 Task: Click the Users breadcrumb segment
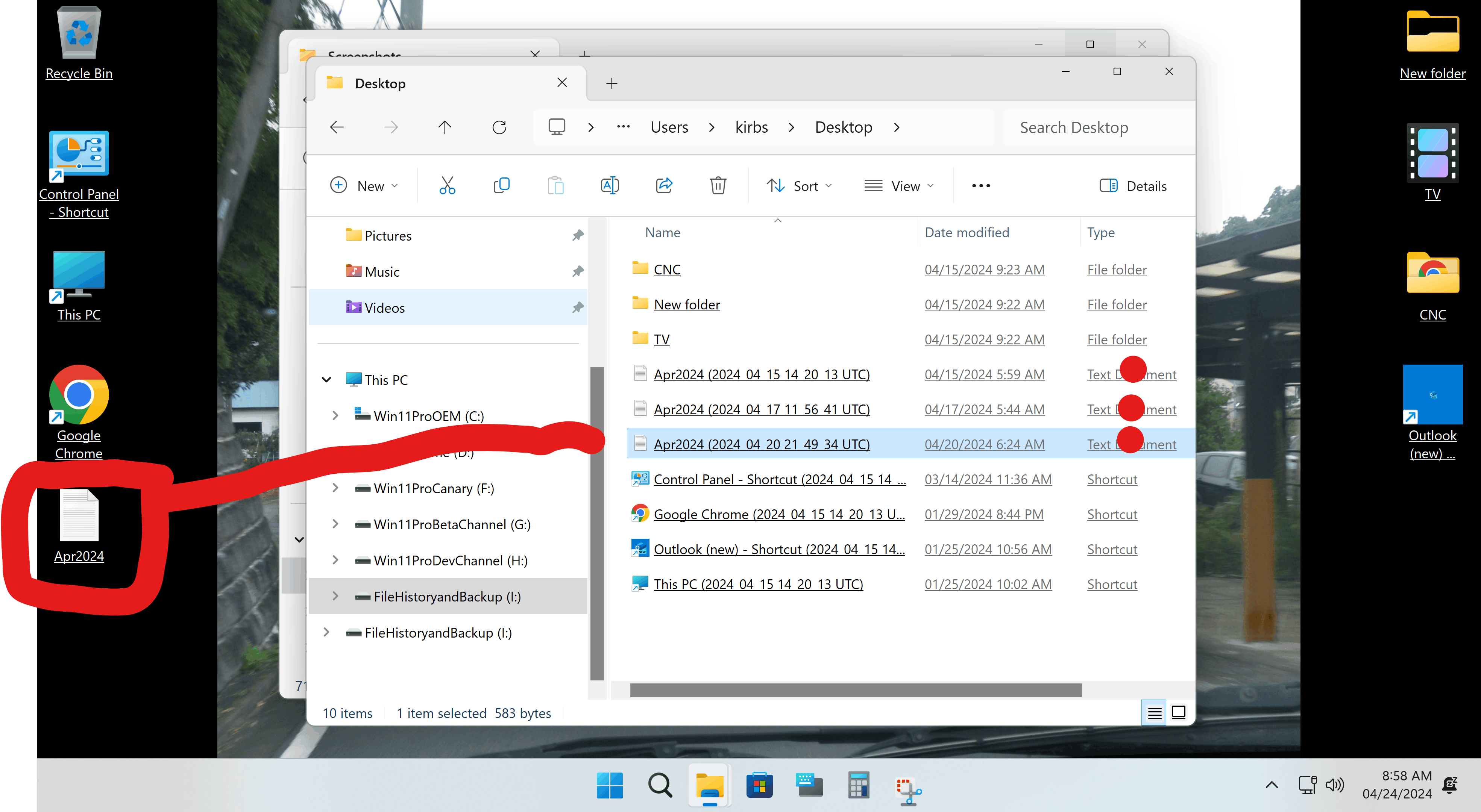(669, 127)
